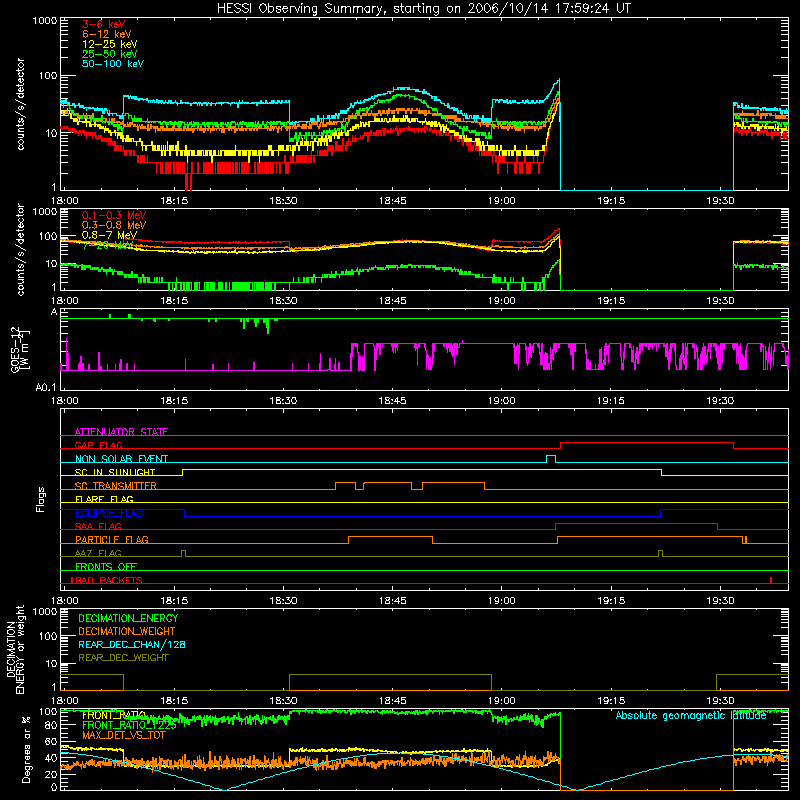Image resolution: width=800 pixels, height=800 pixels.
Task: Select the PARTICLE_FLAG label
Action: point(112,540)
